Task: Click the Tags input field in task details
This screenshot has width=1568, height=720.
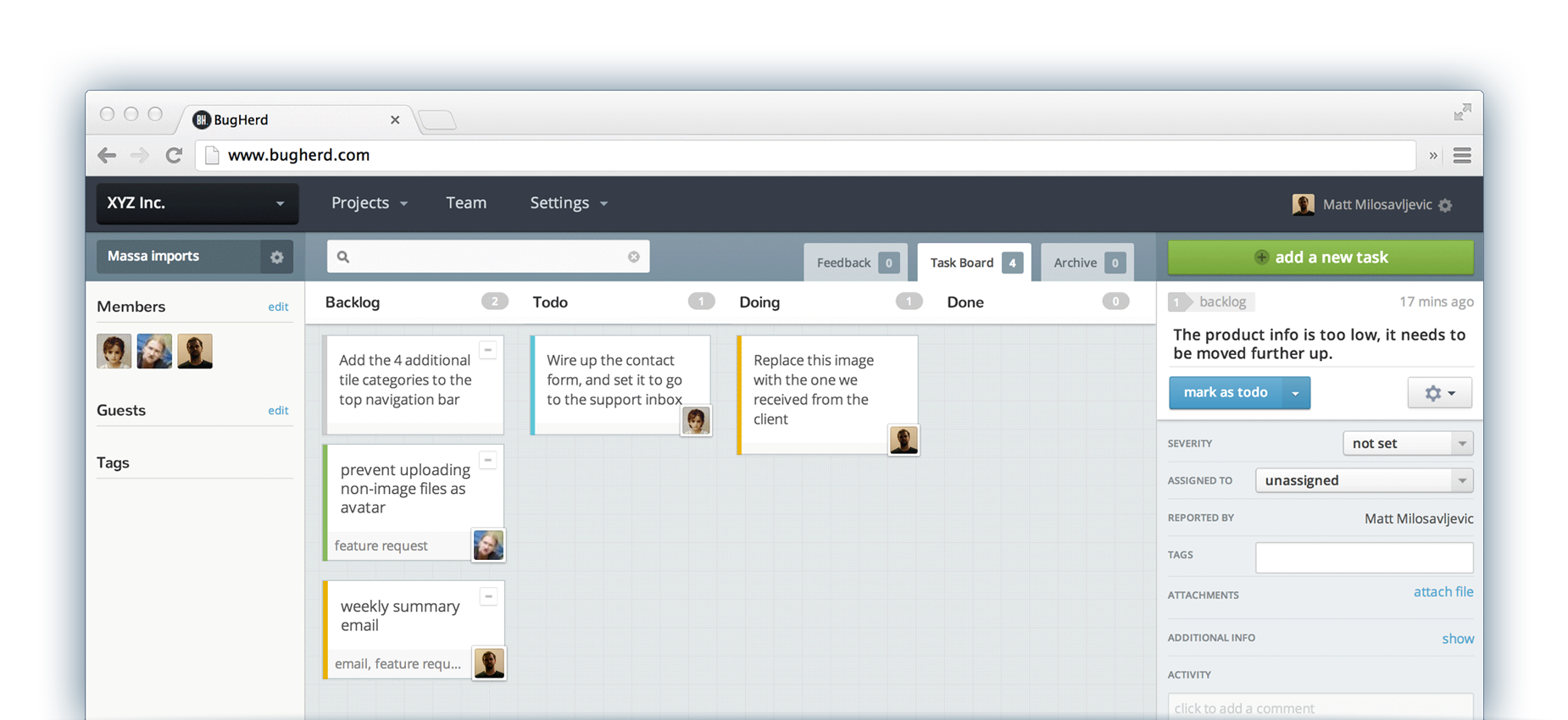Action: [x=1364, y=557]
